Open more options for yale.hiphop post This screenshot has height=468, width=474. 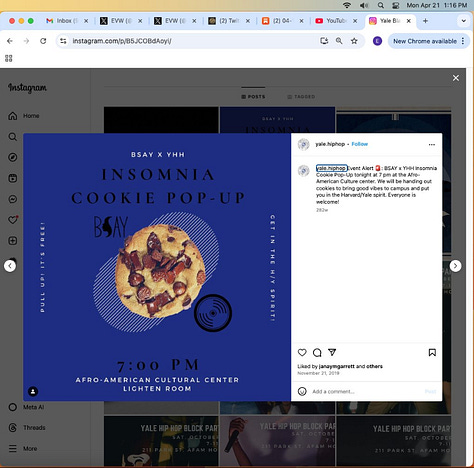(432, 144)
